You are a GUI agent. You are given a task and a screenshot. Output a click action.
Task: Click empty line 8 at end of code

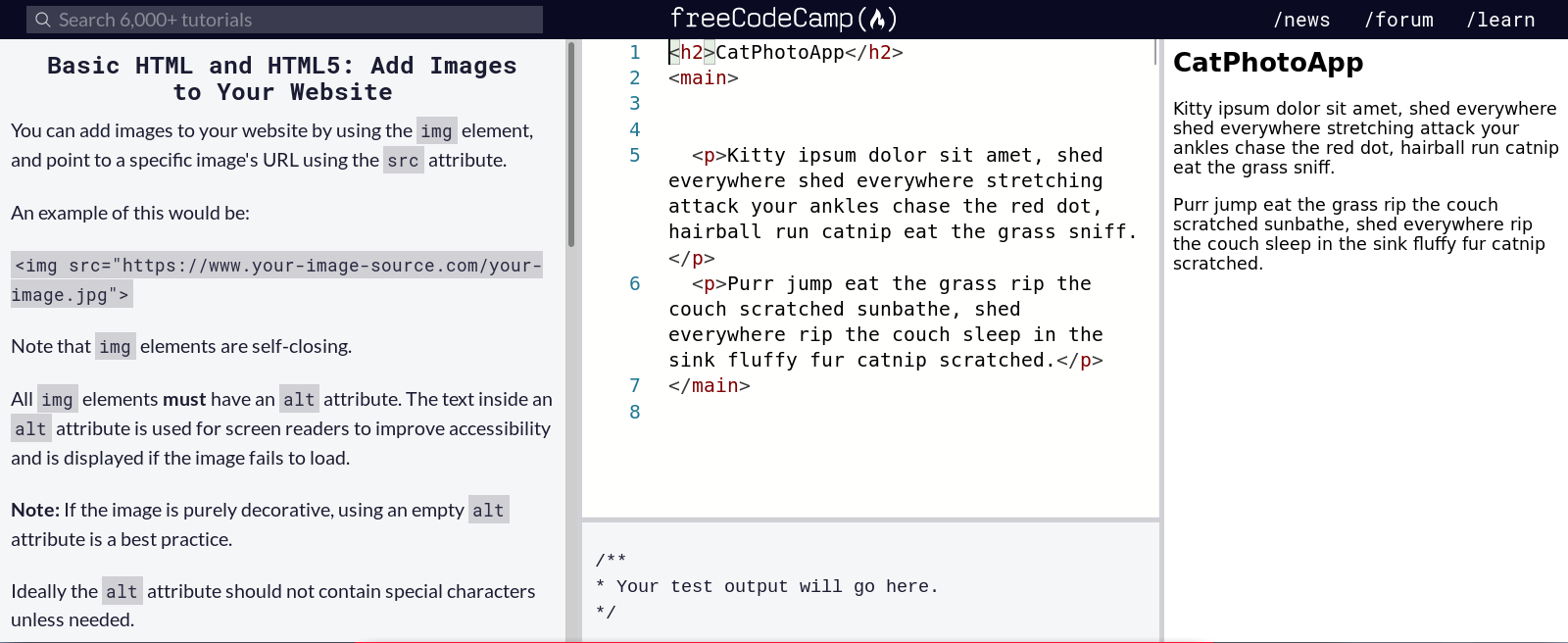click(x=882, y=412)
